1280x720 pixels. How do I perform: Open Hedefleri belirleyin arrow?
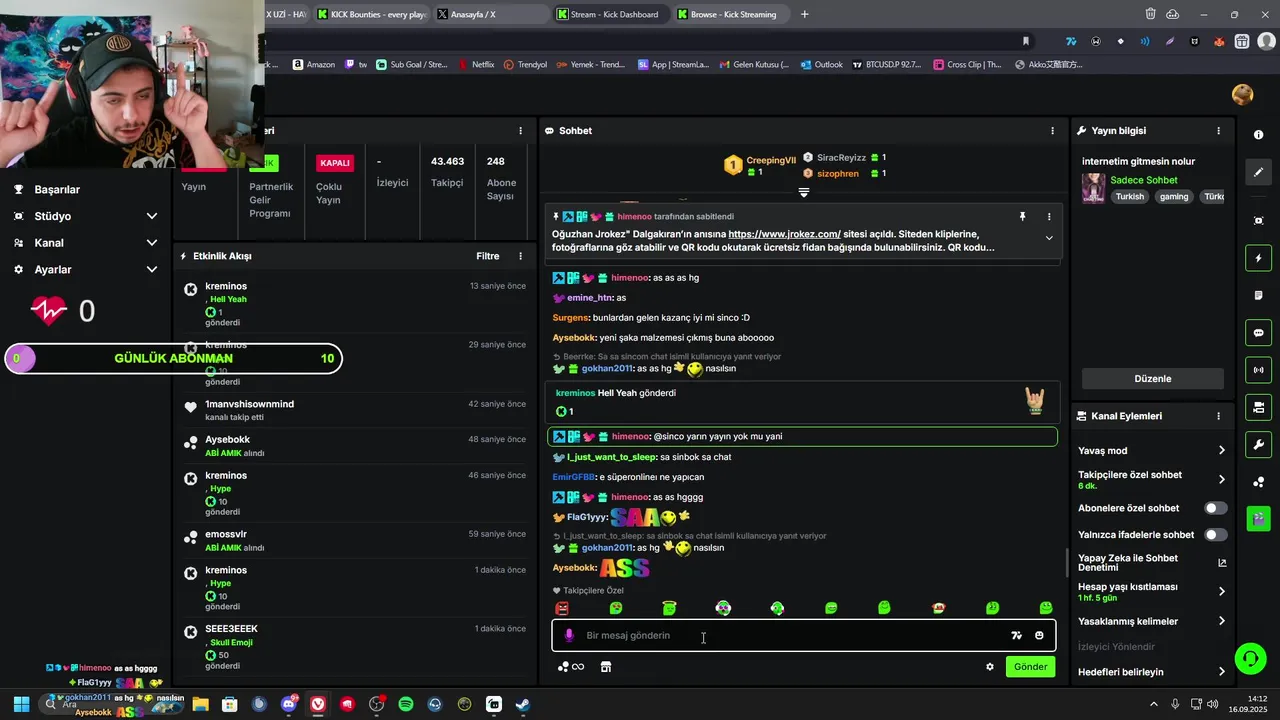(1221, 672)
